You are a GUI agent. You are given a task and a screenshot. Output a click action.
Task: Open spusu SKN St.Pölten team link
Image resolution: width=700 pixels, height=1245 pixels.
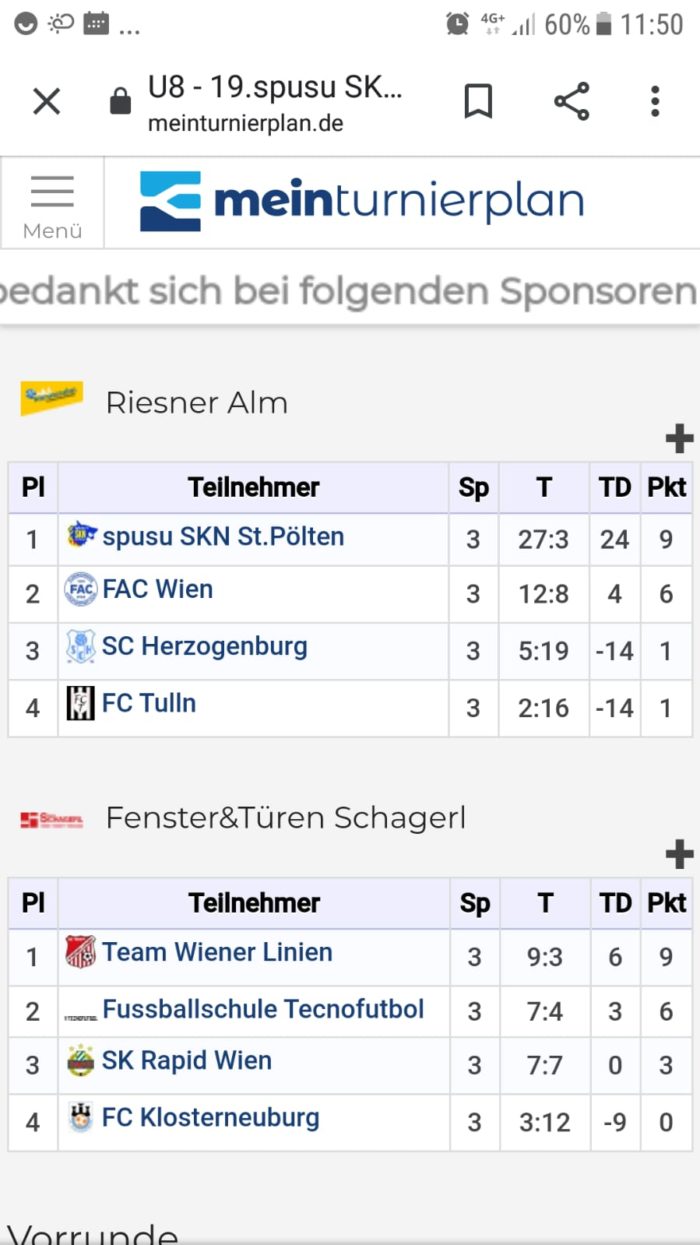pos(223,536)
